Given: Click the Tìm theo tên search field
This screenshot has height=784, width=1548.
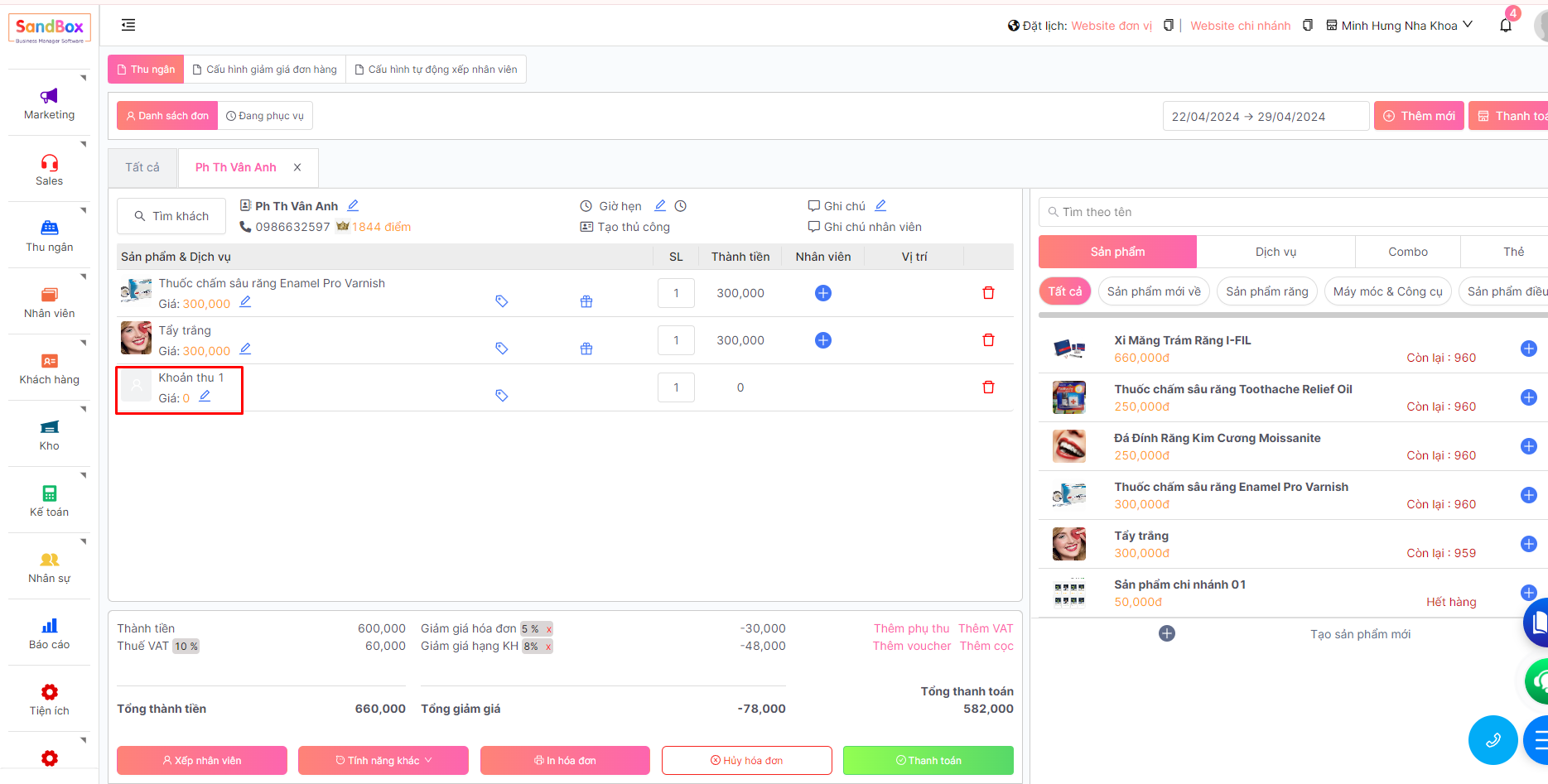Looking at the screenshot, I should [x=1292, y=212].
